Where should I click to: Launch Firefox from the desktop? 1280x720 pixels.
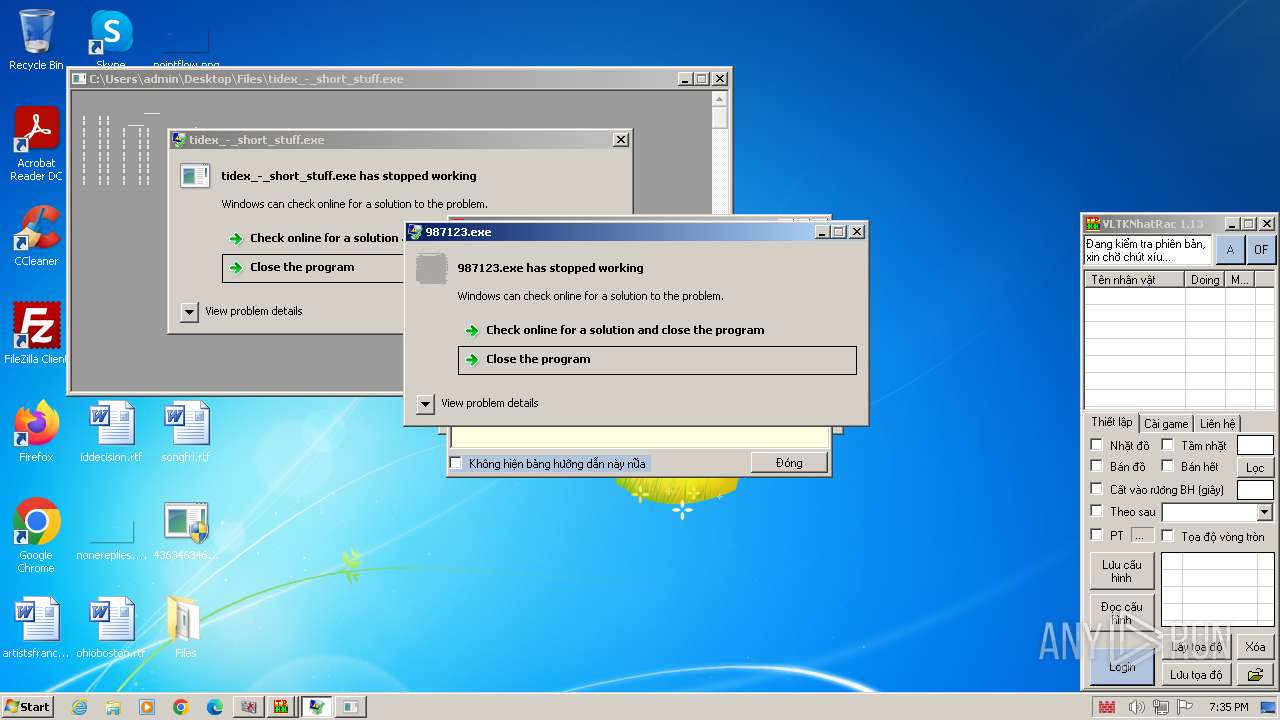pyautogui.click(x=36, y=432)
